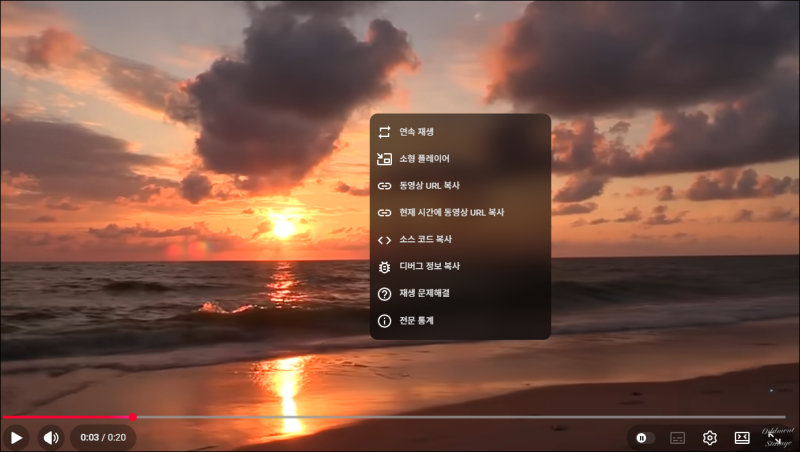
Task: Toggle the autoplay switch
Action: (x=644, y=438)
